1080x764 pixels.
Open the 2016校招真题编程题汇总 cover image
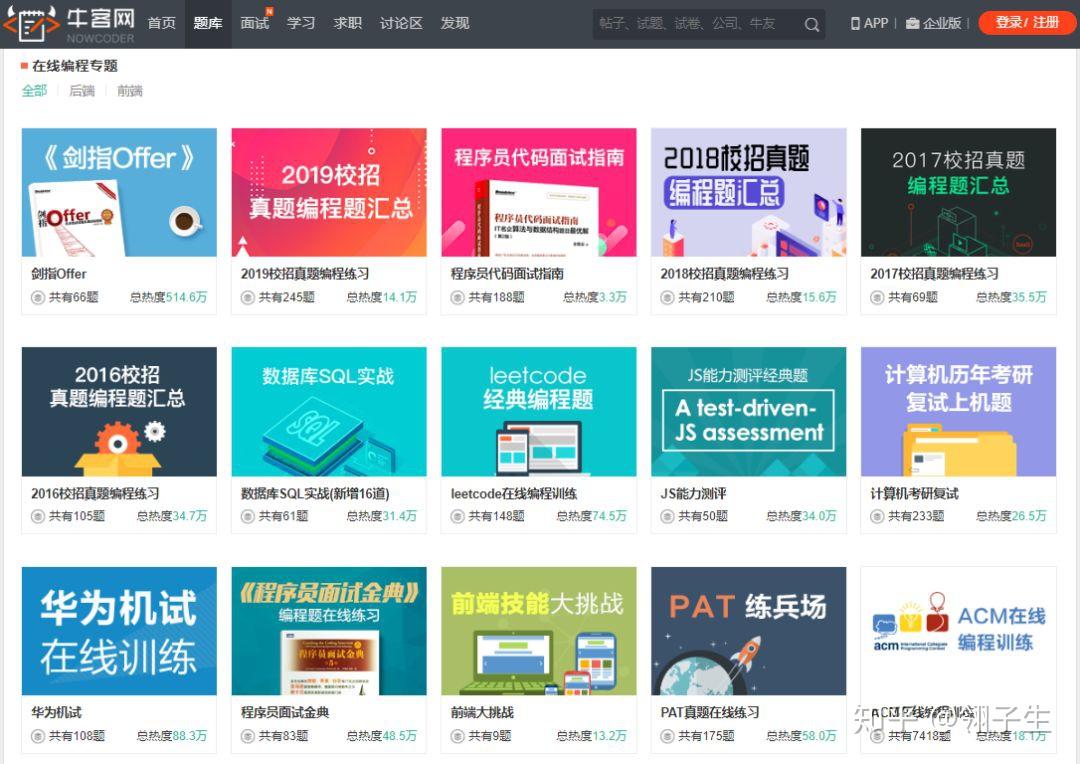119,412
